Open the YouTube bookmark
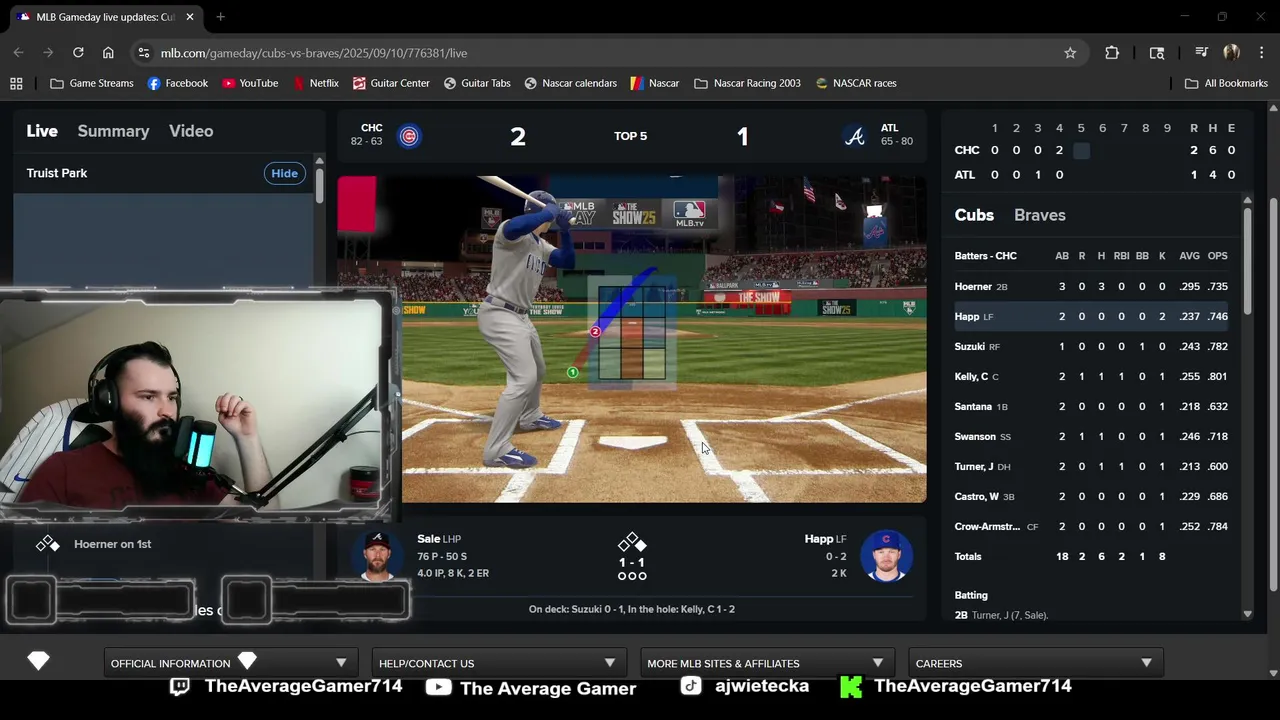This screenshot has width=1280, height=720. [250, 83]
